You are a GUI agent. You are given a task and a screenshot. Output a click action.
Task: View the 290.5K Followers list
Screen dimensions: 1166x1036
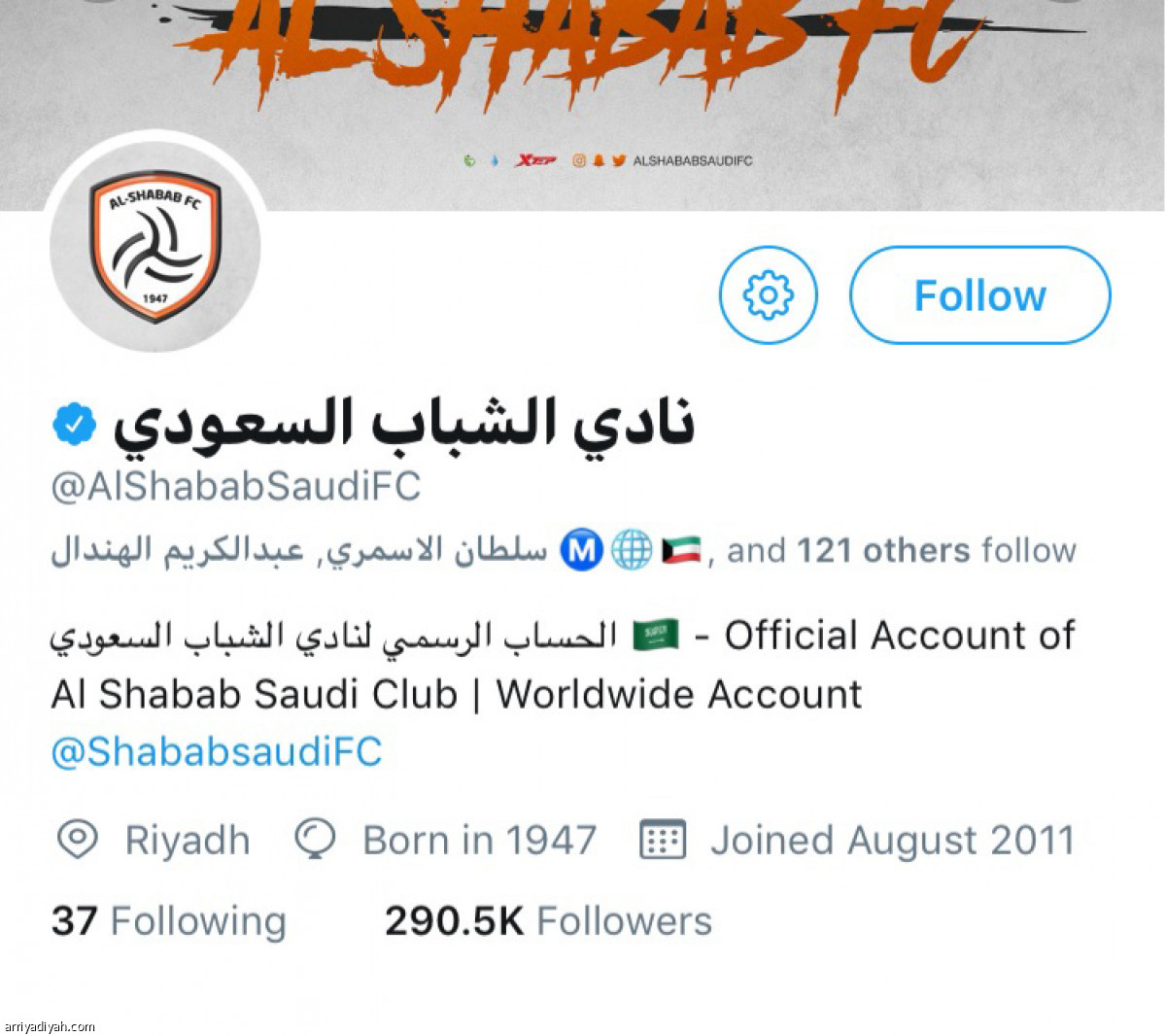(548, 920)
